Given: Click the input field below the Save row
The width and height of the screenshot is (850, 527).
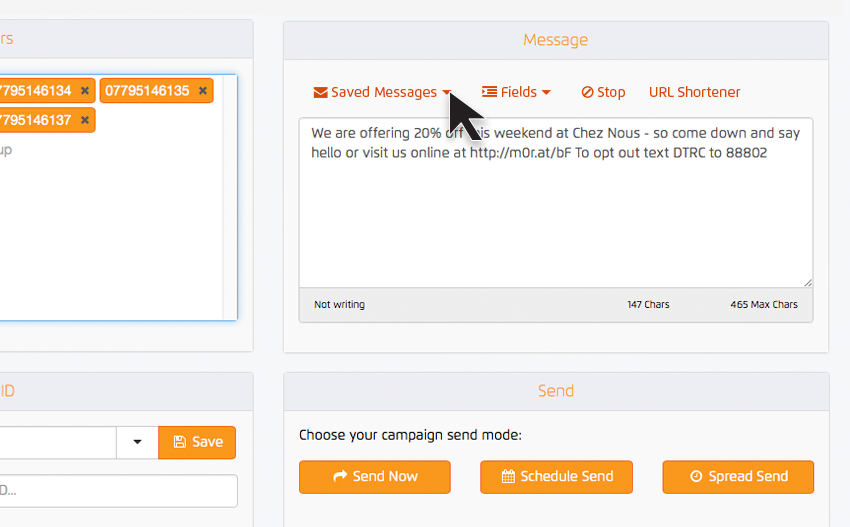Looking at the screenshot, I should pos(118,491).
